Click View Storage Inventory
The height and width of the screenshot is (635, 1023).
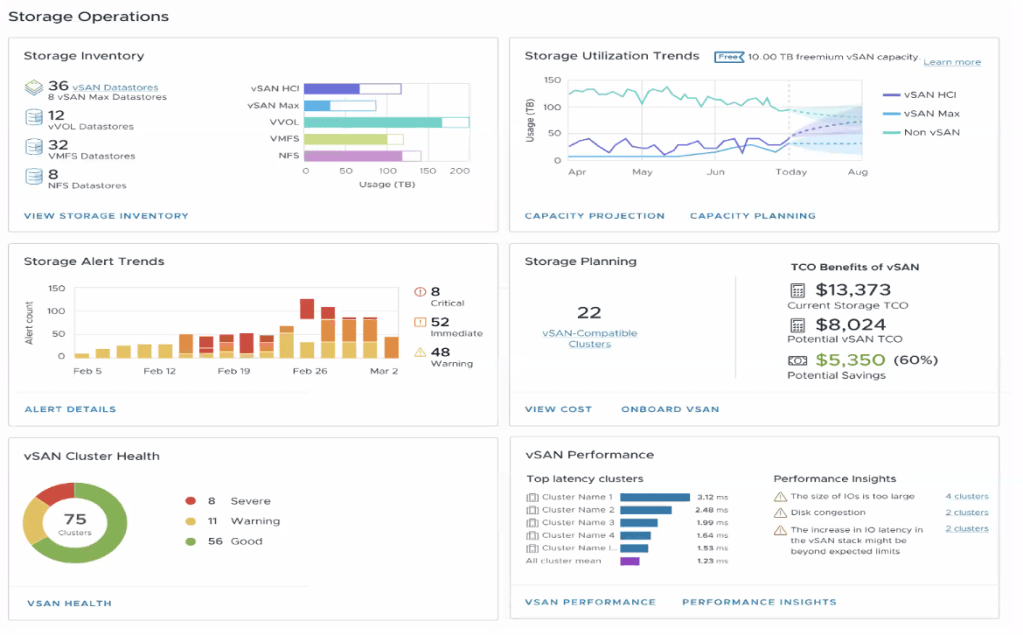click(105, 216)
